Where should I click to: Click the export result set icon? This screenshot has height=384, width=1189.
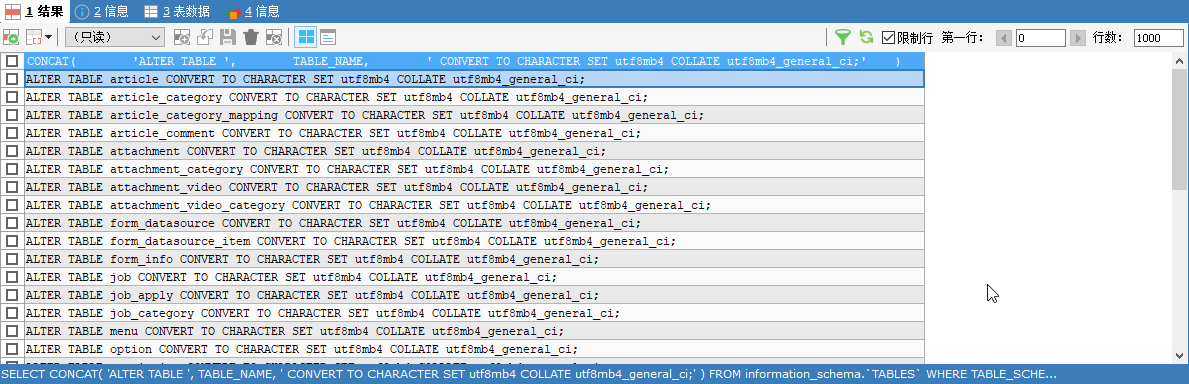[x=11, y=37]
